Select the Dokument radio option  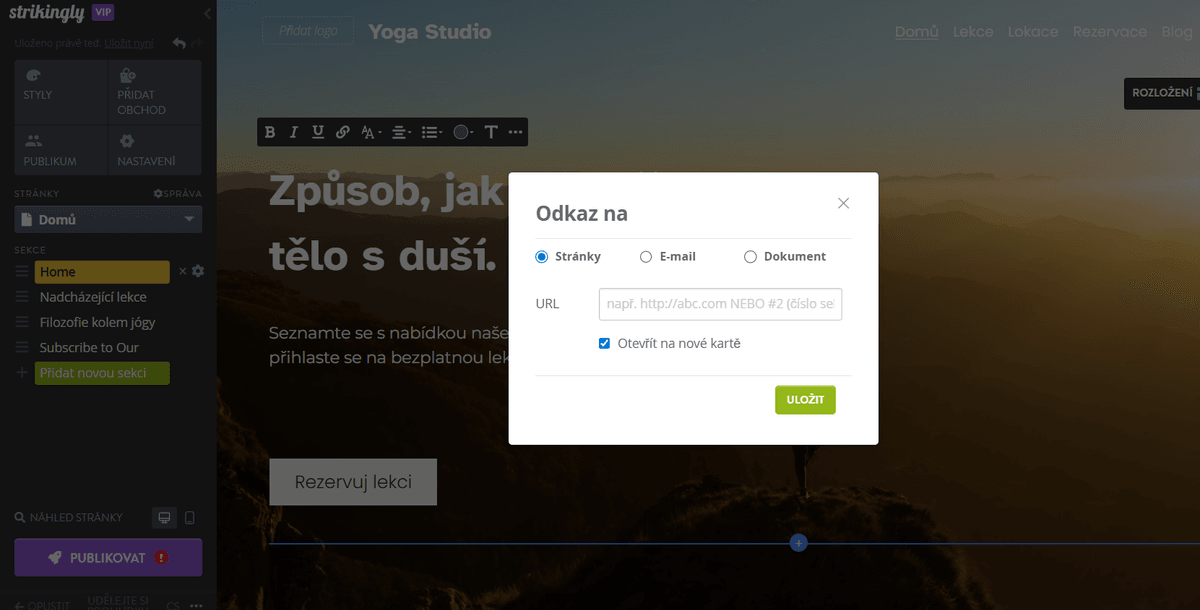750,257
